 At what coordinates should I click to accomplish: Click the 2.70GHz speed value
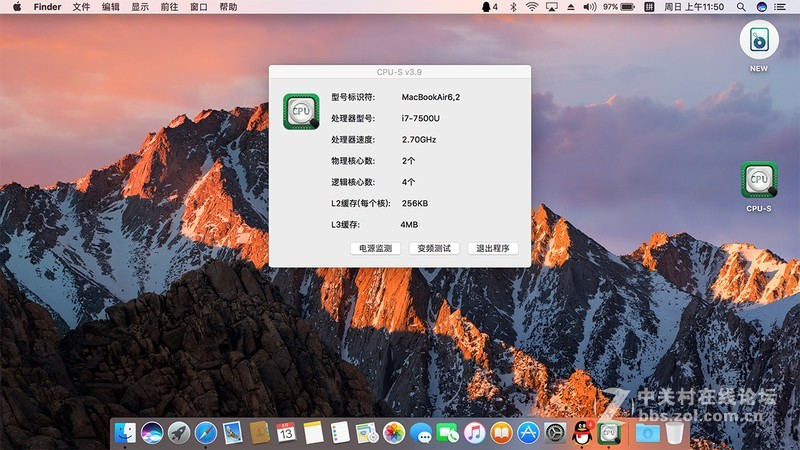pyautogui.click(x=419, y=140)
